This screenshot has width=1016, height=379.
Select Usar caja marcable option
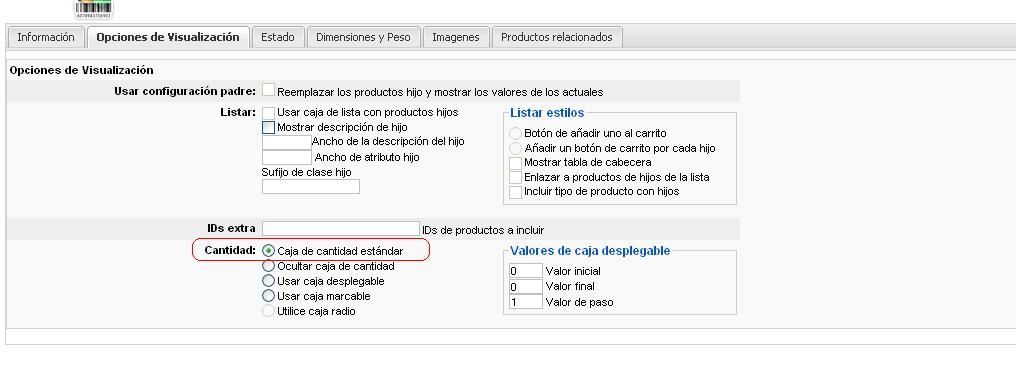268,295
